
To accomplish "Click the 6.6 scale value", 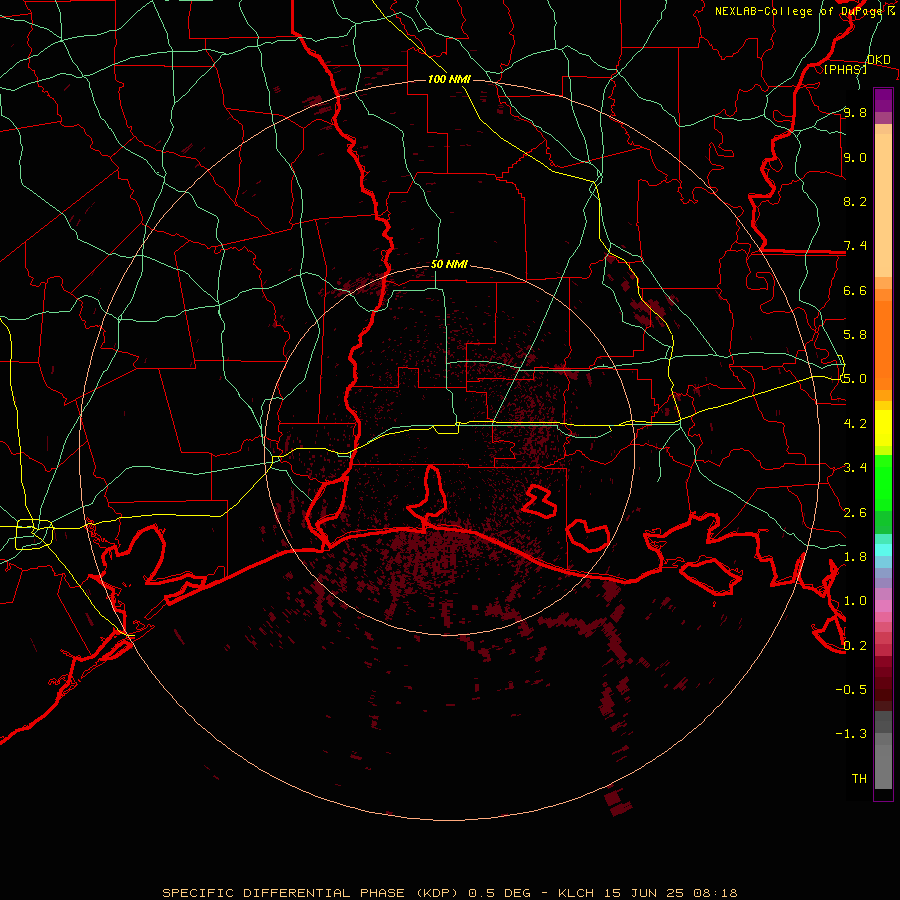I will click(855, 291).
